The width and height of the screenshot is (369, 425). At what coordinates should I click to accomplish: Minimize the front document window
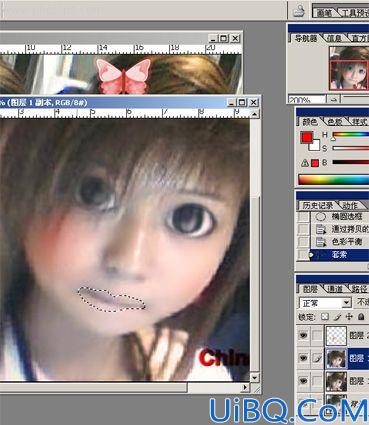232,102
